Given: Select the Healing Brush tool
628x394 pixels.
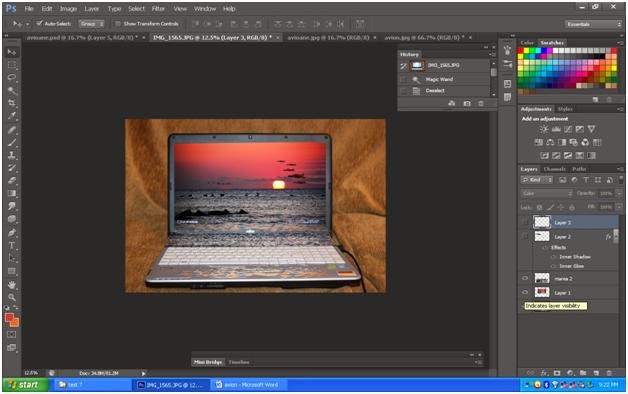Looking at the screenshot, I should tap(12, 130).
